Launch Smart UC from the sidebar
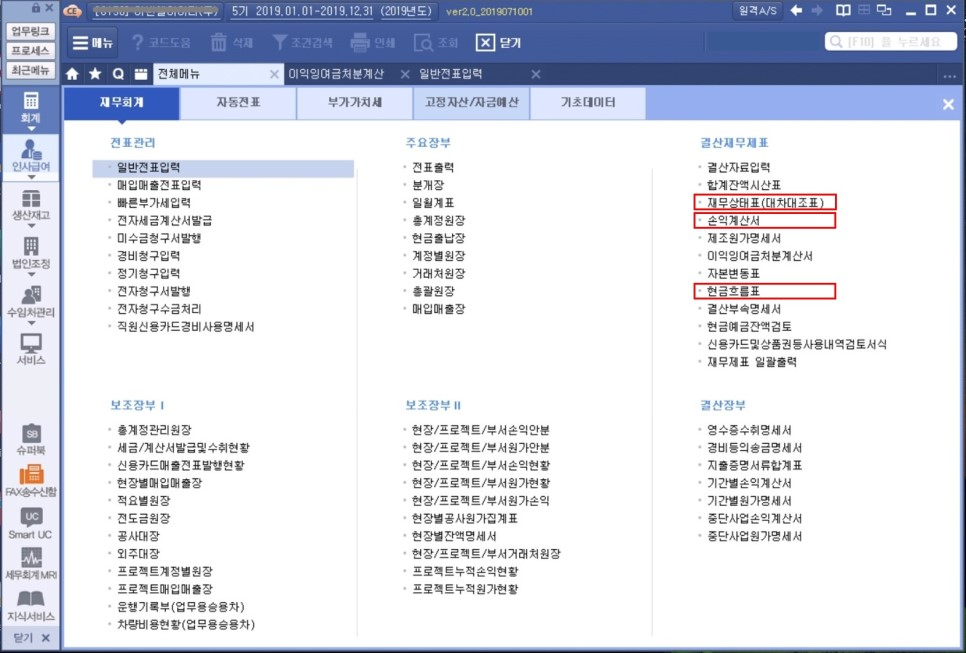 pyautogui.click(x=31, y=522)
